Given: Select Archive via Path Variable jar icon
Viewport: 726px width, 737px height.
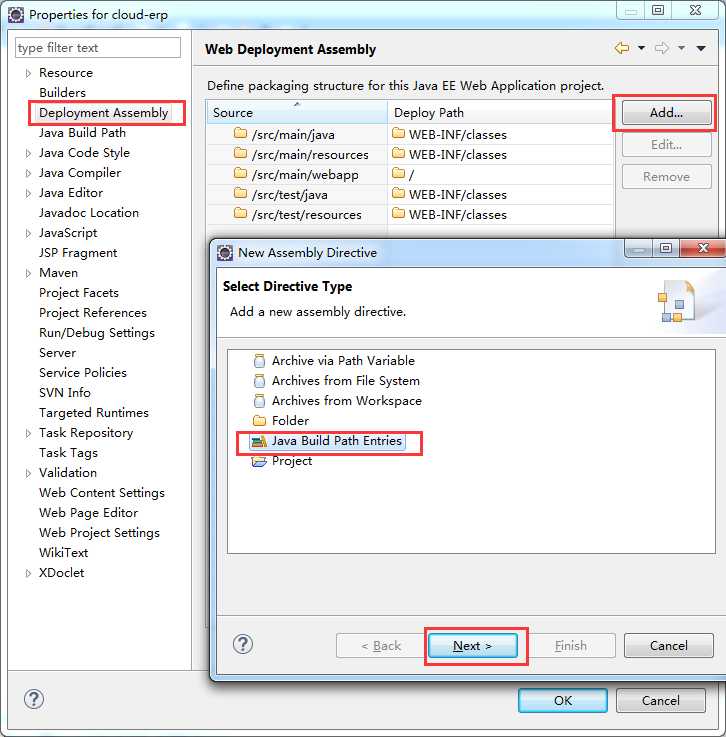Looking at the screenshot, I should click(x=259, y=361).
